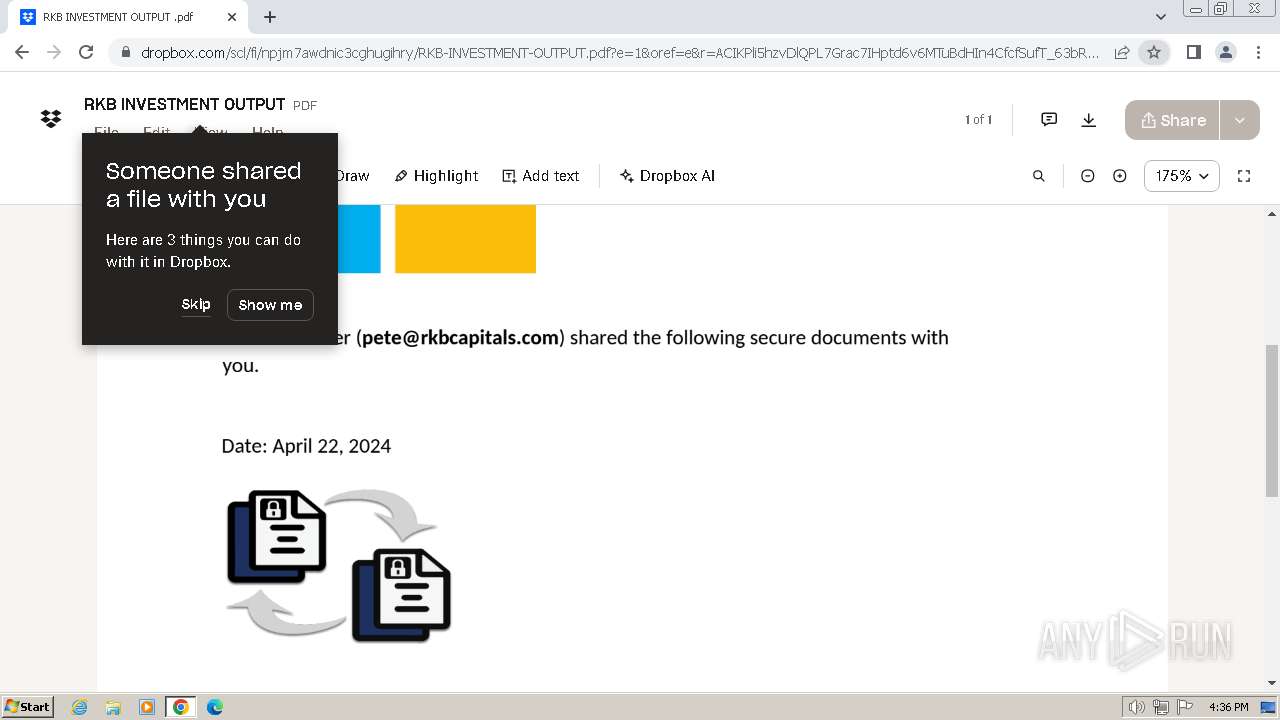1280x720 pixels.
Task: Click the browser address bar URL
Action: click(x=620, y=53)
